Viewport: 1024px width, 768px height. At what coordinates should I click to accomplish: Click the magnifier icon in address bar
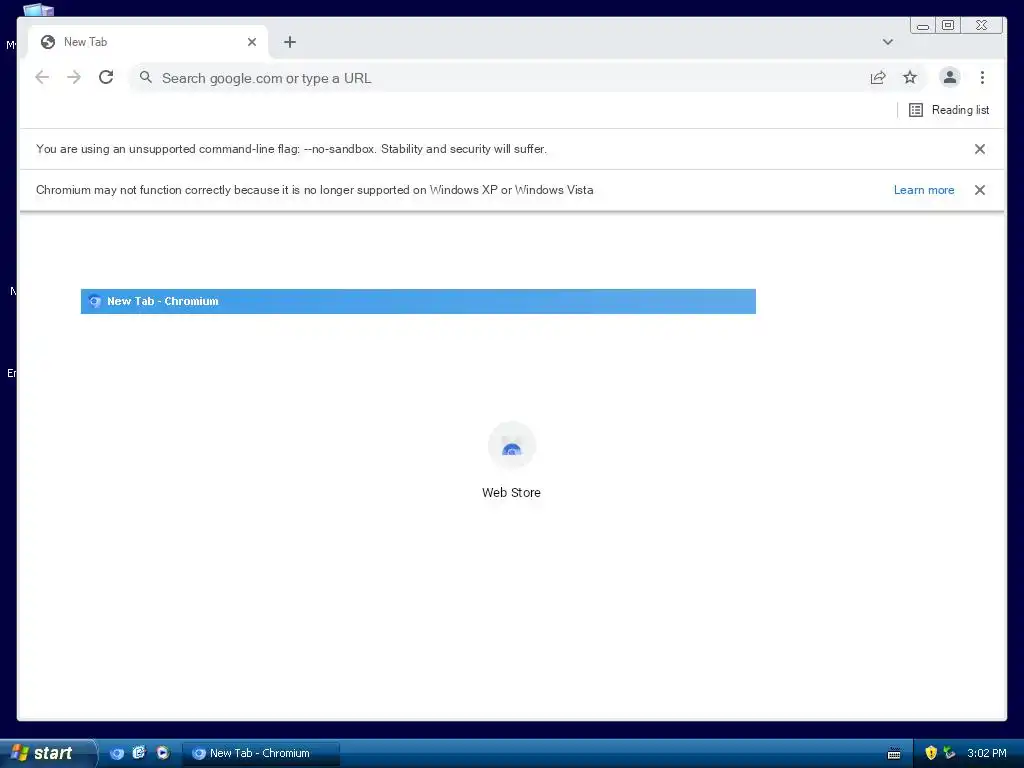146,78
